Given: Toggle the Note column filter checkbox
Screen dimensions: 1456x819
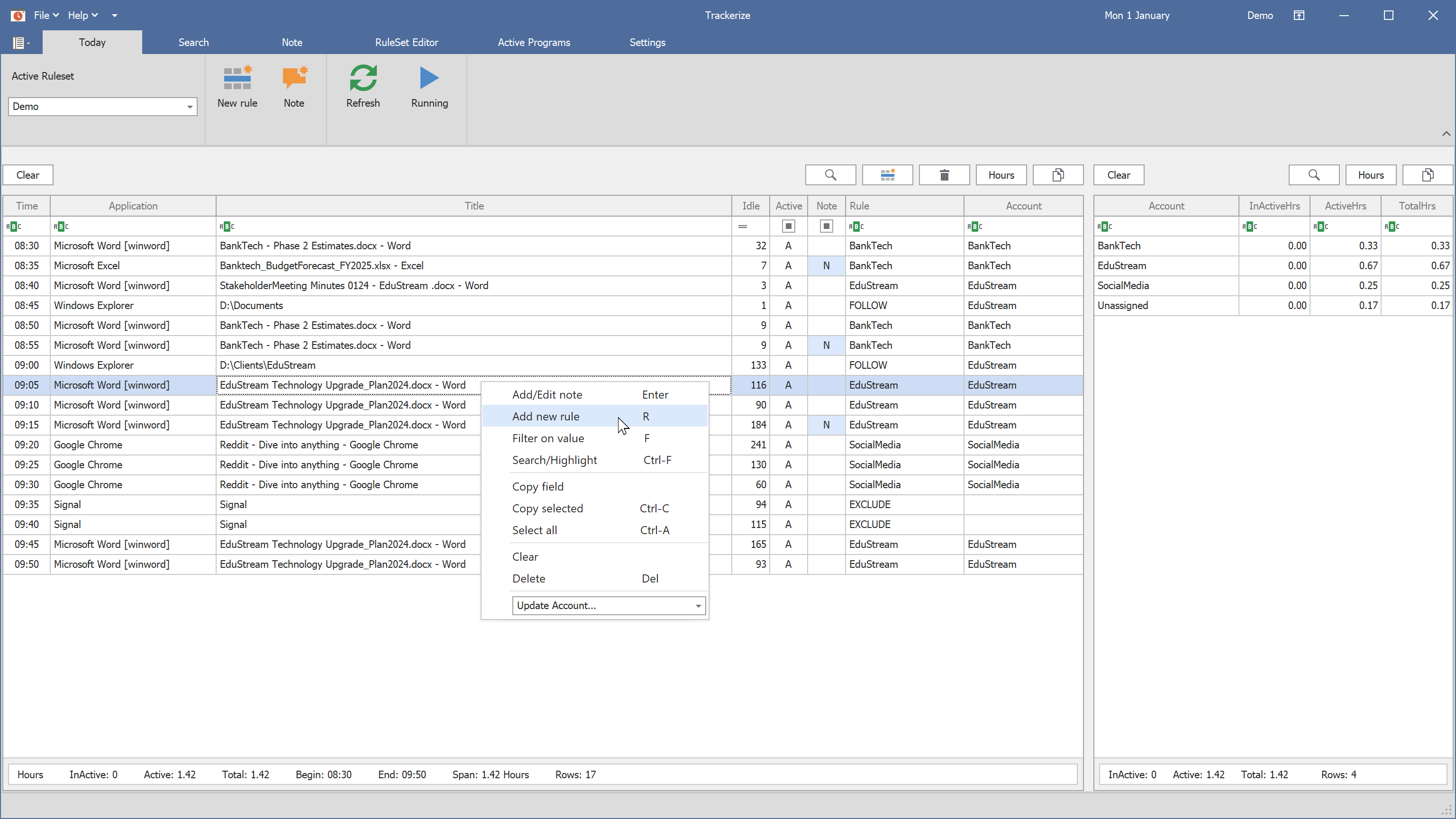Looking at the screenshot, I should [x=826, y=227].
